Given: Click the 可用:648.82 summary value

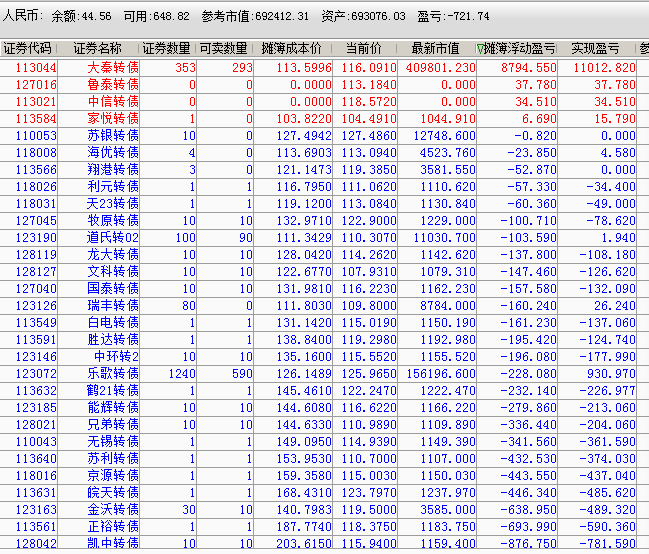Looking at the screenshot, I should (x=156, y=16).
